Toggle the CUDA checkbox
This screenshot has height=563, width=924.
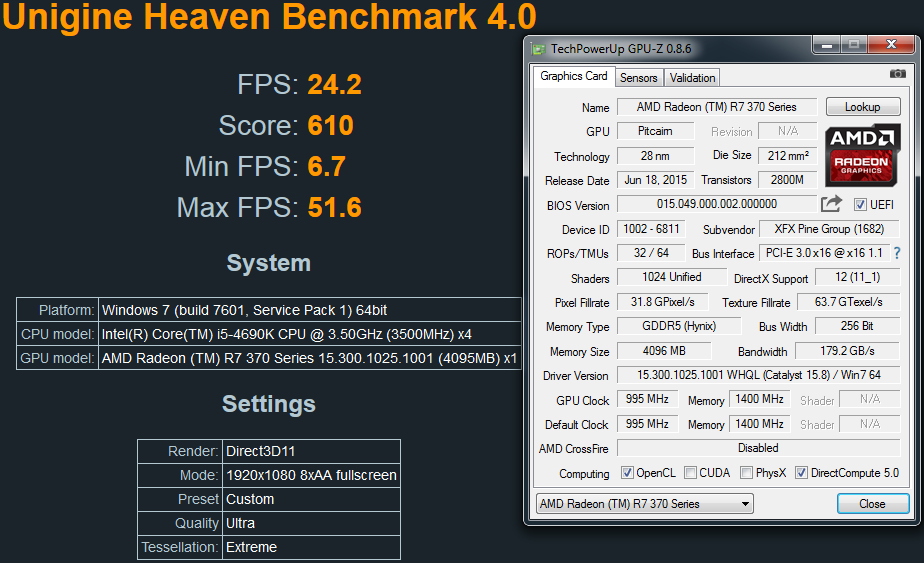[x=690, y=473]
